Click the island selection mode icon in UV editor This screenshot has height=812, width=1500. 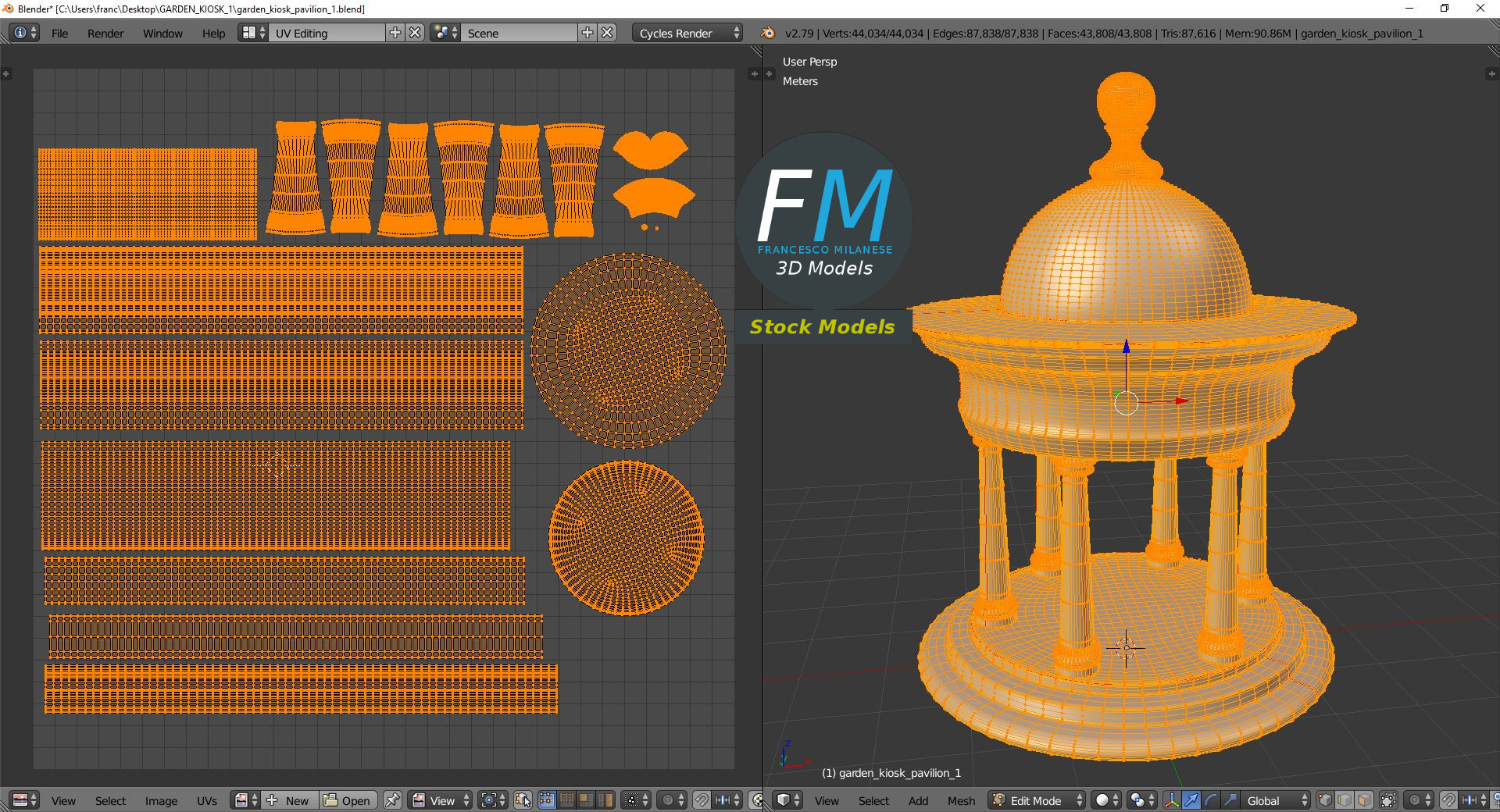604,801
